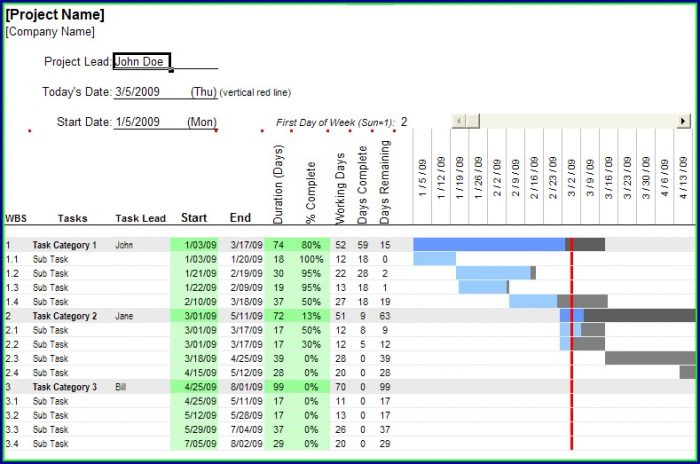The height and width of the screenshot is (464, 700).
Task: Click the Gantt bar for task 1.2
Action: coord(496,273)
